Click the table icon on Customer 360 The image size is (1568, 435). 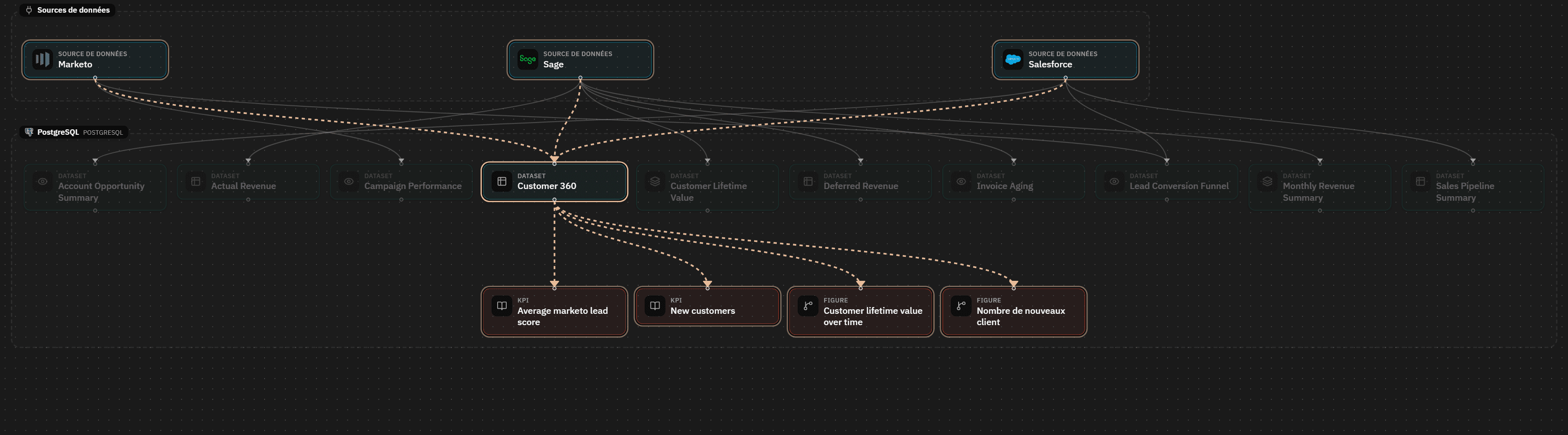coord(502,181)
